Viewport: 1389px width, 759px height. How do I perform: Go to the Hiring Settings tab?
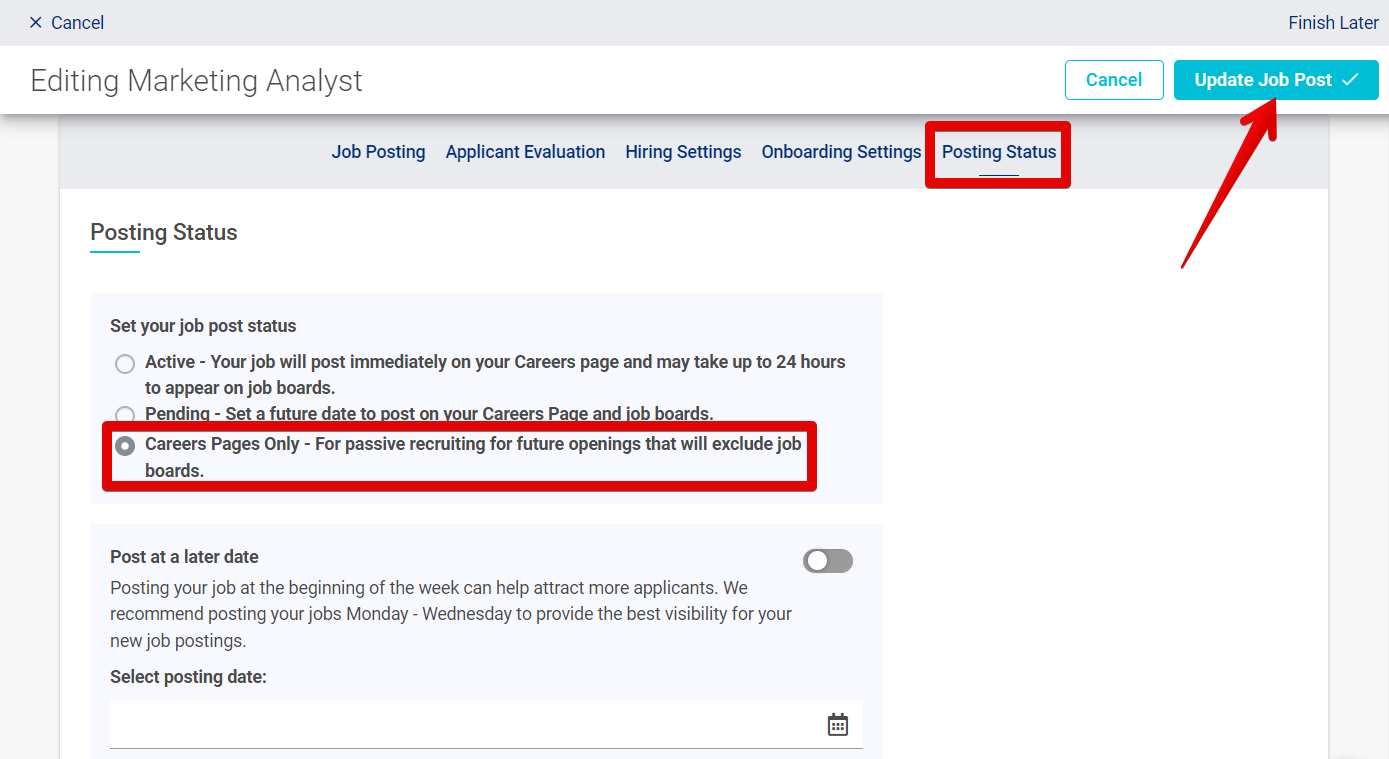[683, 152]
